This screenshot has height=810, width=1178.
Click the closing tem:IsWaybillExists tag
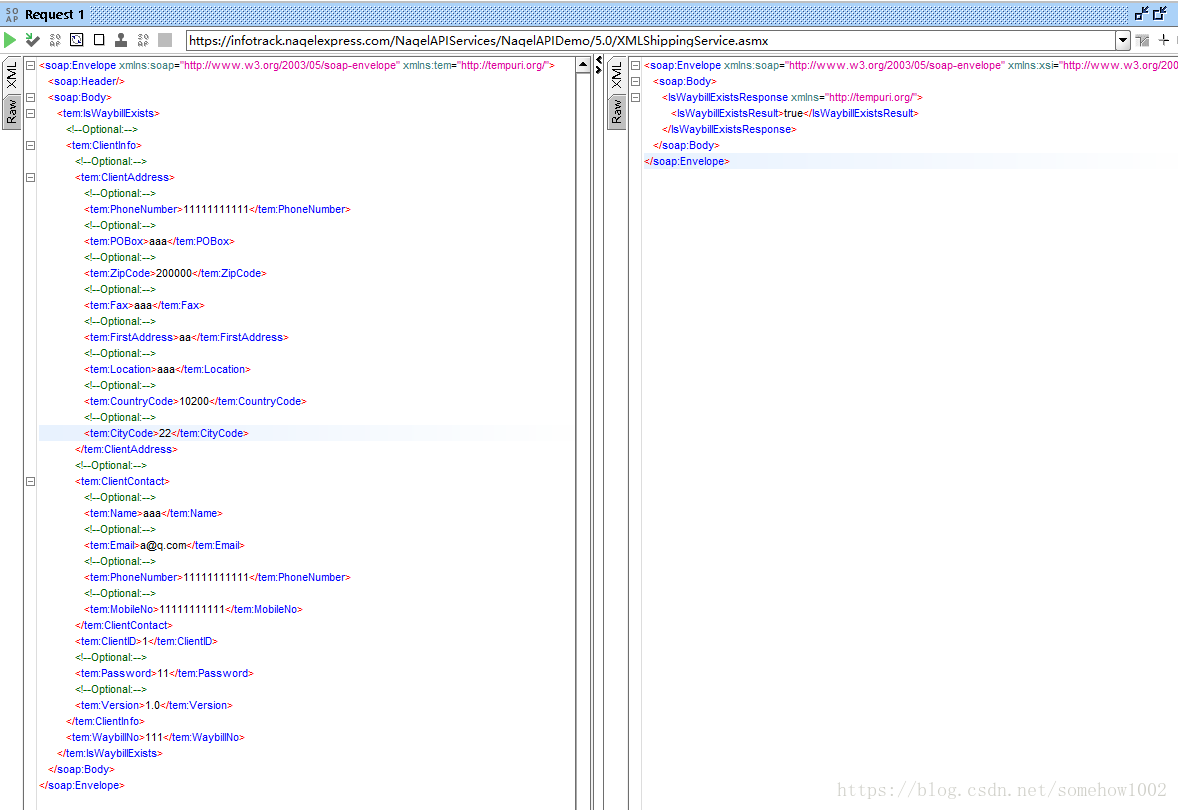coord(110,753)
